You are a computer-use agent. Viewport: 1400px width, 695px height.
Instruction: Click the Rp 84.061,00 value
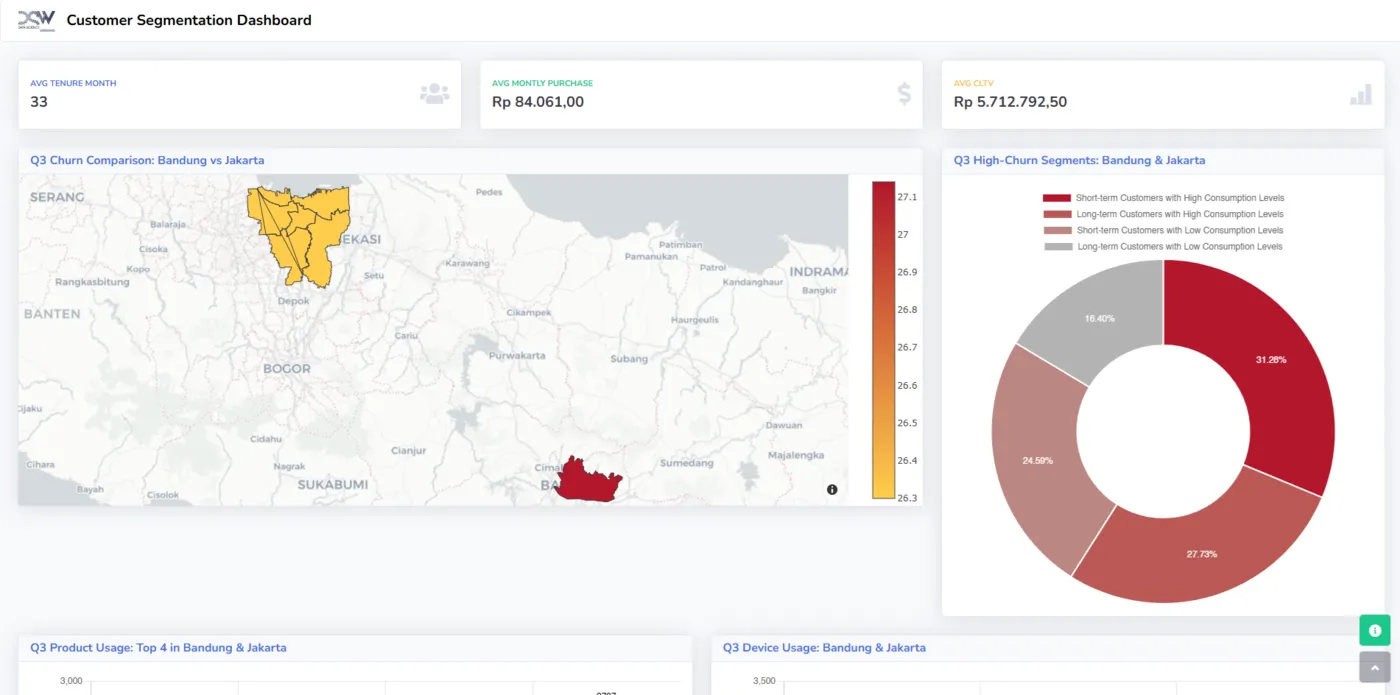pyautogui.click(x=538, y=102)
